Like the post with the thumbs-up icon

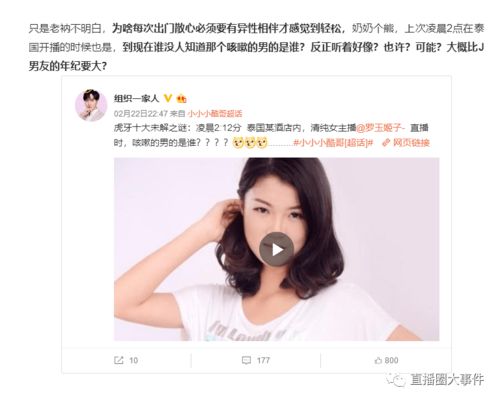[x=378, y=360]
